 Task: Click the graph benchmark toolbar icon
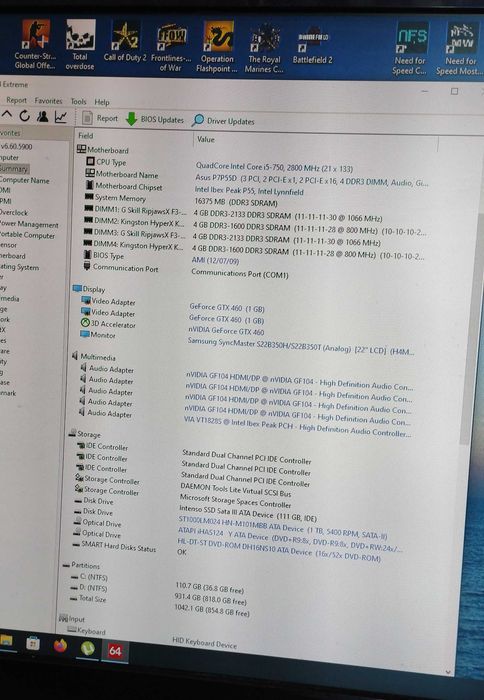61,117
